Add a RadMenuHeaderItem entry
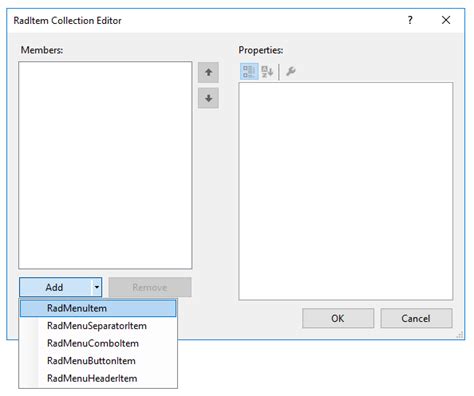 [x=98, y=378]
